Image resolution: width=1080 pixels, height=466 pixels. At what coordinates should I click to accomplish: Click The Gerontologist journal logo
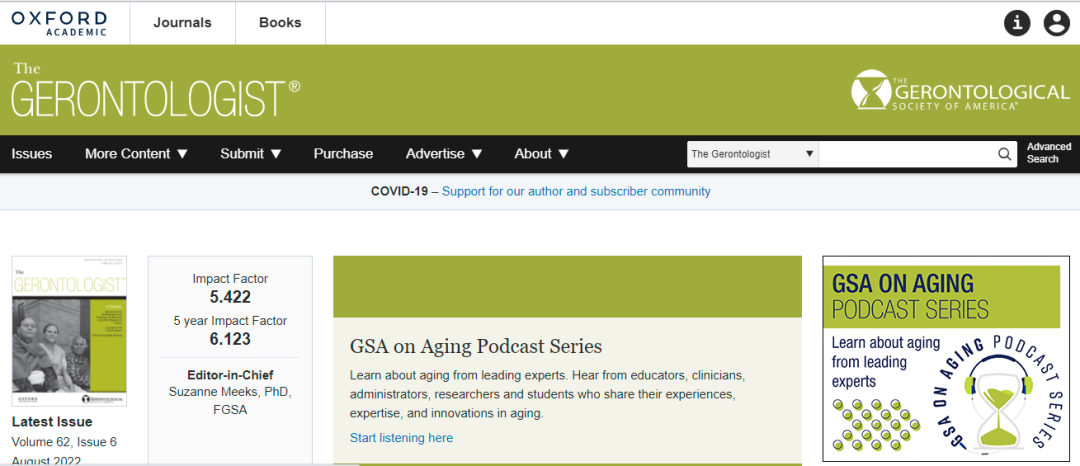pos(155,90)
